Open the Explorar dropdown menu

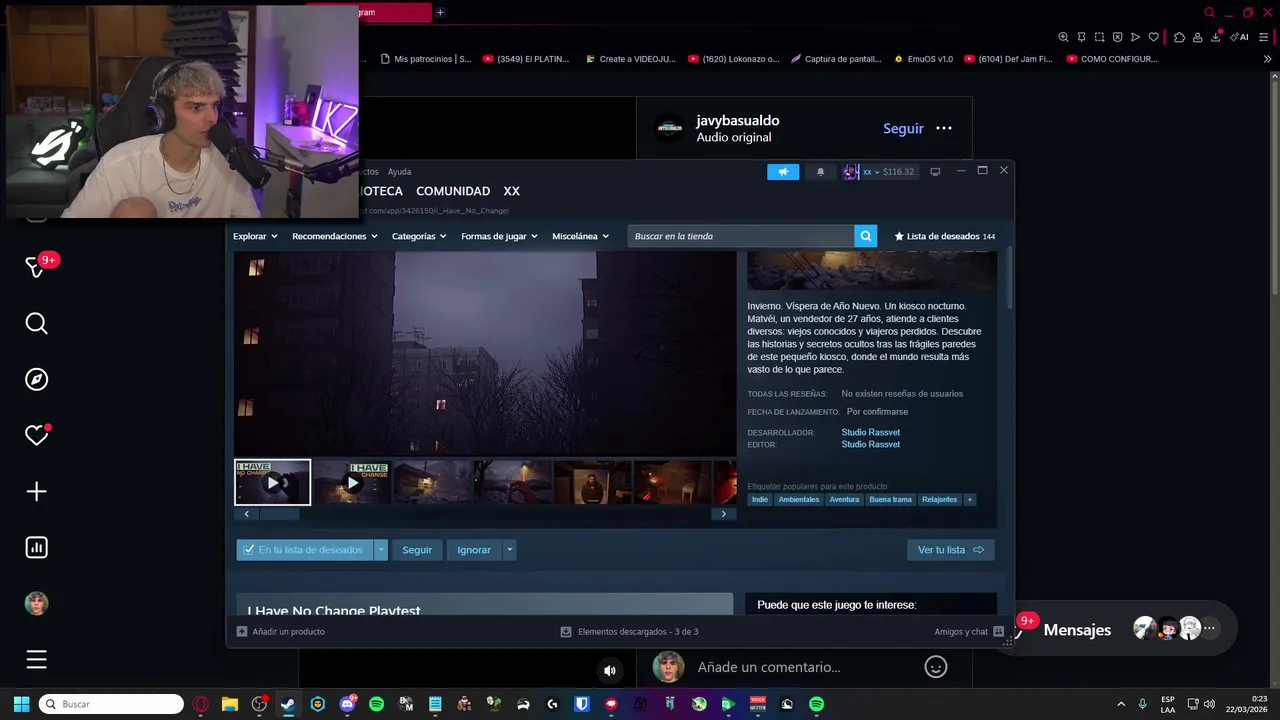coord(255,236)
